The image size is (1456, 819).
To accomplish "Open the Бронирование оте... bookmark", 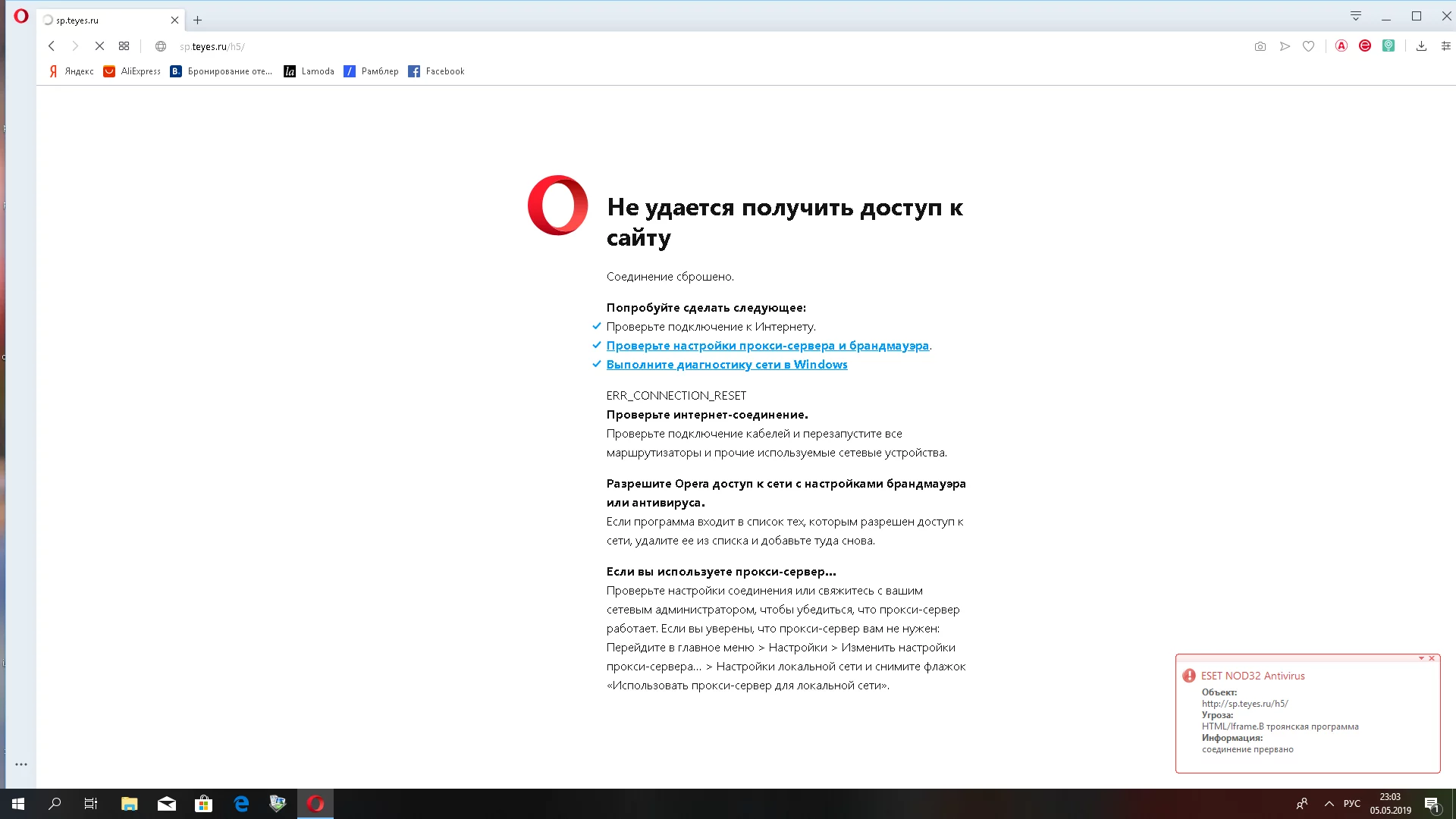I will pyautogui.click(x=221, y=71).
